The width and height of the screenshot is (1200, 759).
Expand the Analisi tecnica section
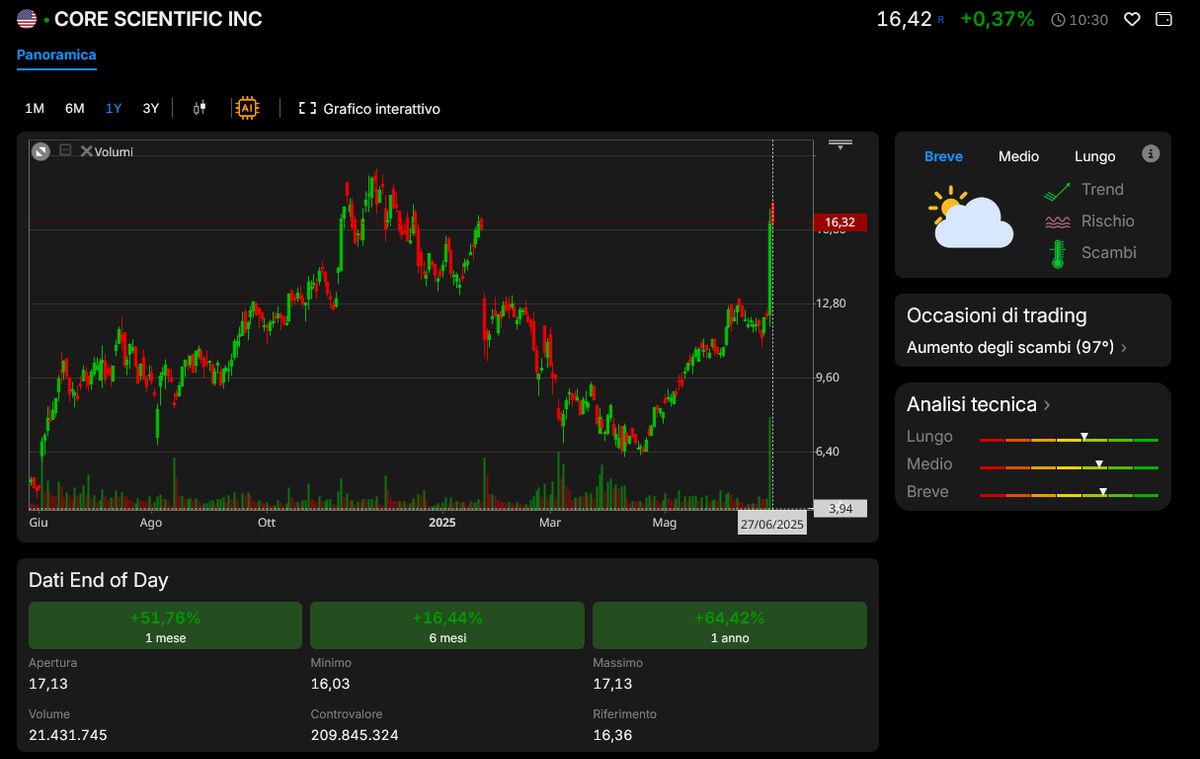[978, 404]
